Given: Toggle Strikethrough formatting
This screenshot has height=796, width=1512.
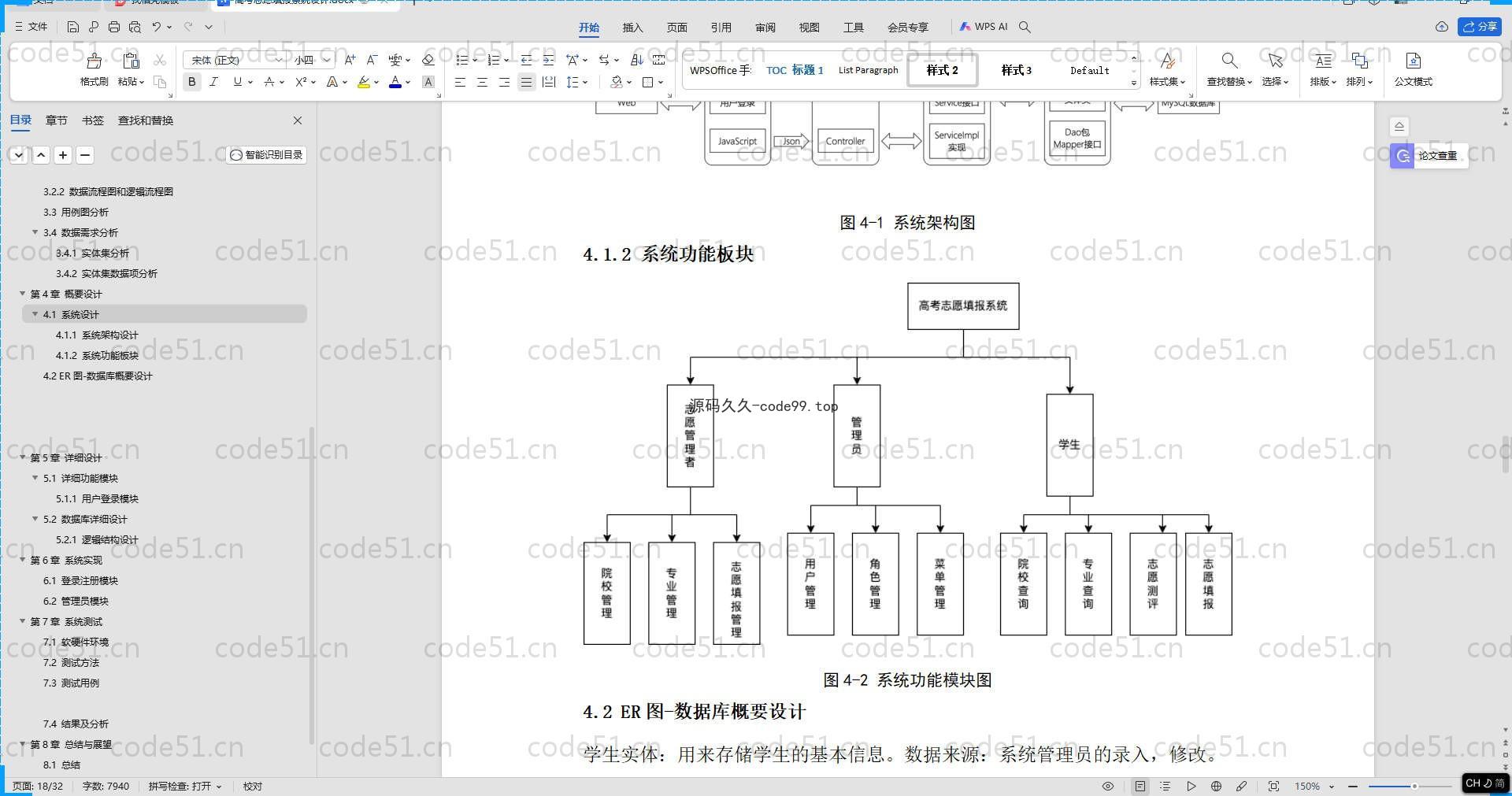Looking at the screenshot, I should [x=269, y=82].
